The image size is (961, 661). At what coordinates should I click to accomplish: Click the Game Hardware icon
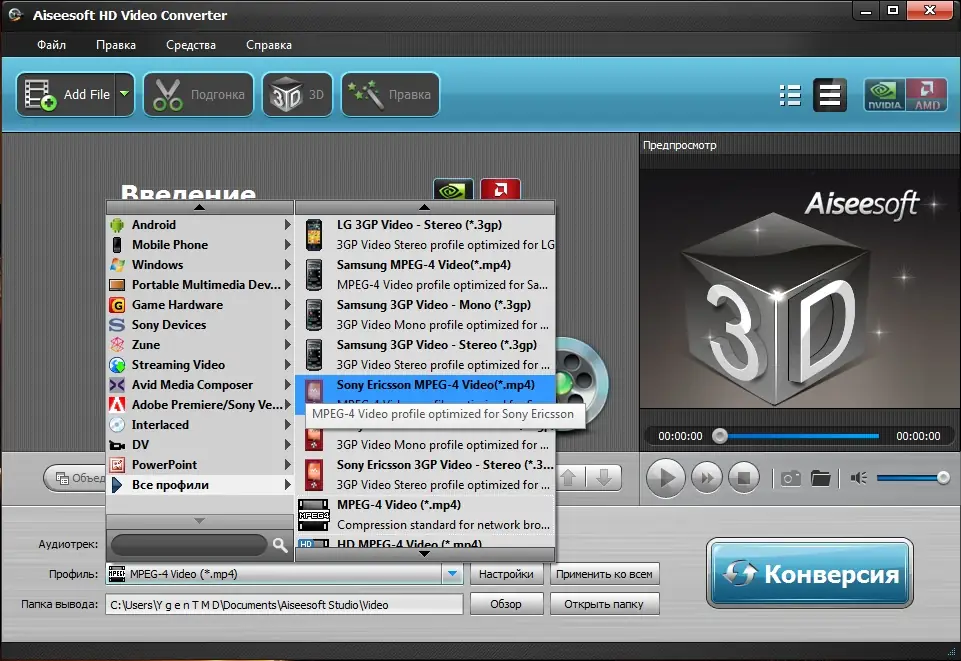point(116,304)
